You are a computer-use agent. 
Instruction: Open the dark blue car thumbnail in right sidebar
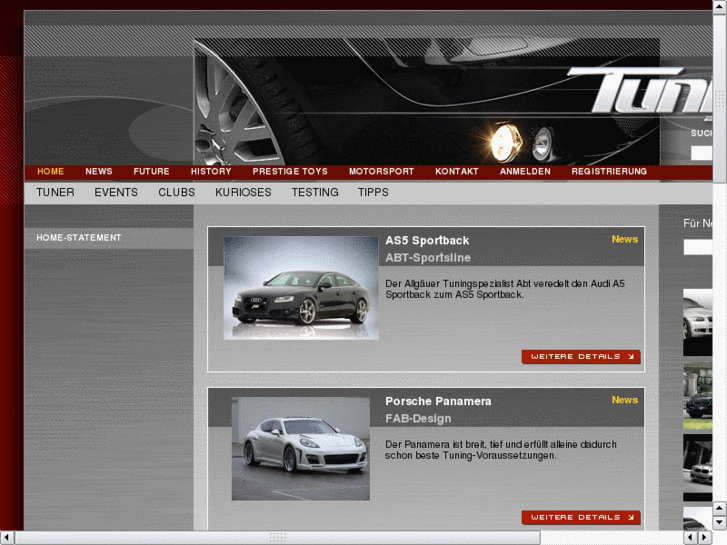tap(698, 396)
